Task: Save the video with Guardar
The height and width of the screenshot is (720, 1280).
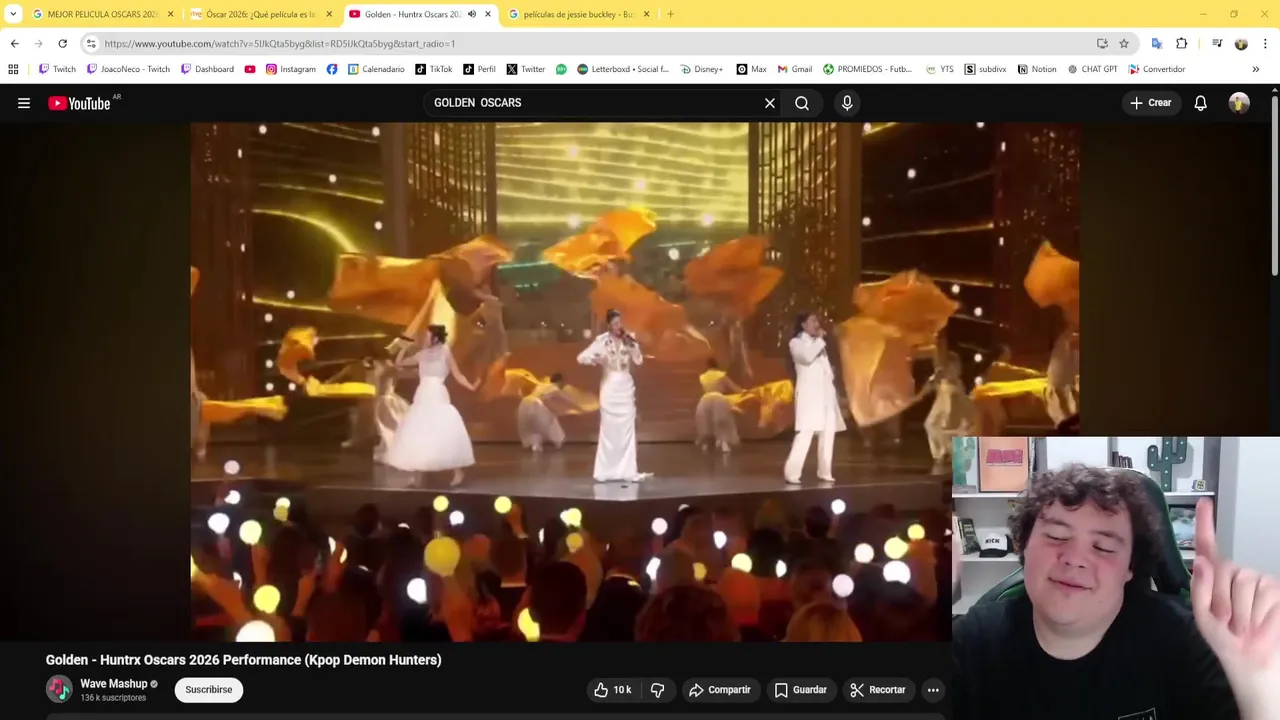Action: pyautogui.click(x=801, y=690)
